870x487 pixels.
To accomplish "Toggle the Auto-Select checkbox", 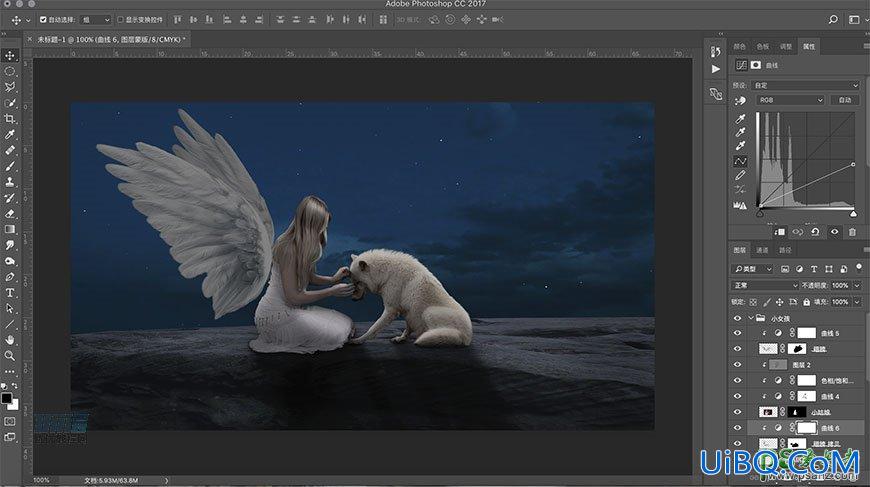I will pyautogui.click(x=43, y=19).
